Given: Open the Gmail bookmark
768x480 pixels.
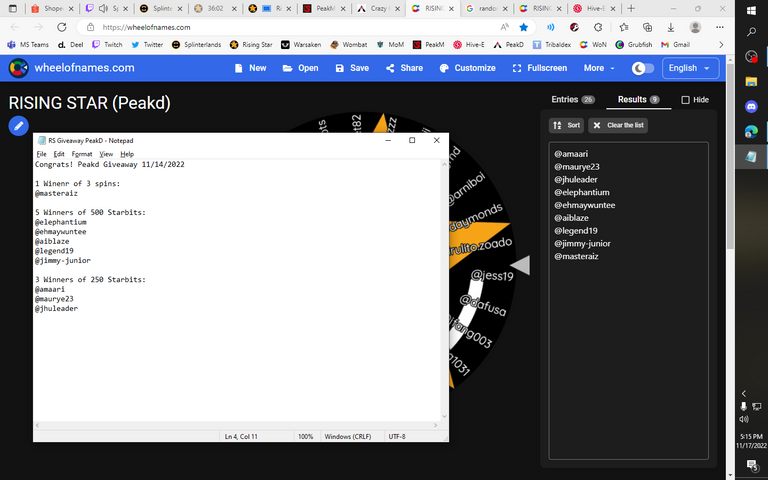Looking at the screenshot, I should coord(675,45).
